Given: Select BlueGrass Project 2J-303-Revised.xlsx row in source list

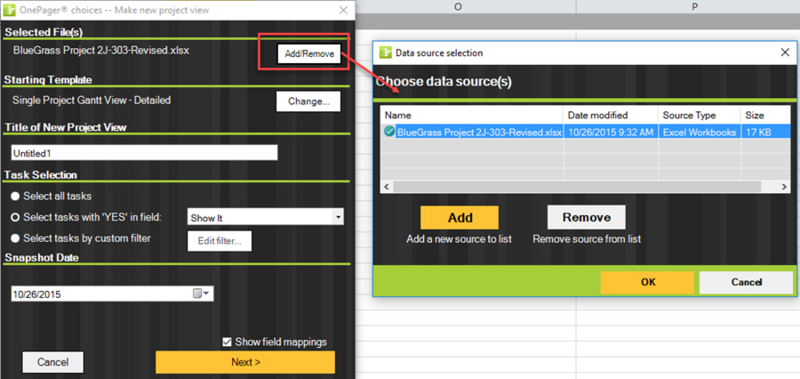Looking at the screenshot, I should point(586,132).
